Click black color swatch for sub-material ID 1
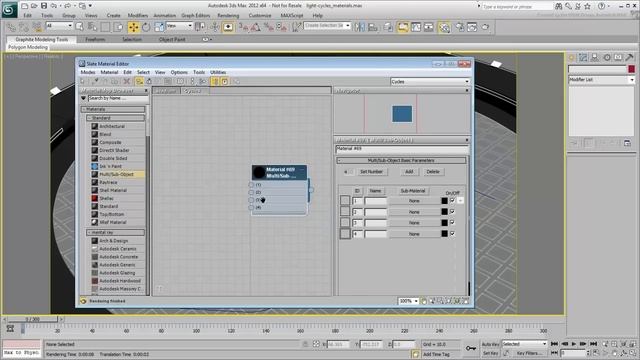The height and width of the screenshot is (360, 640). (444, 200)
